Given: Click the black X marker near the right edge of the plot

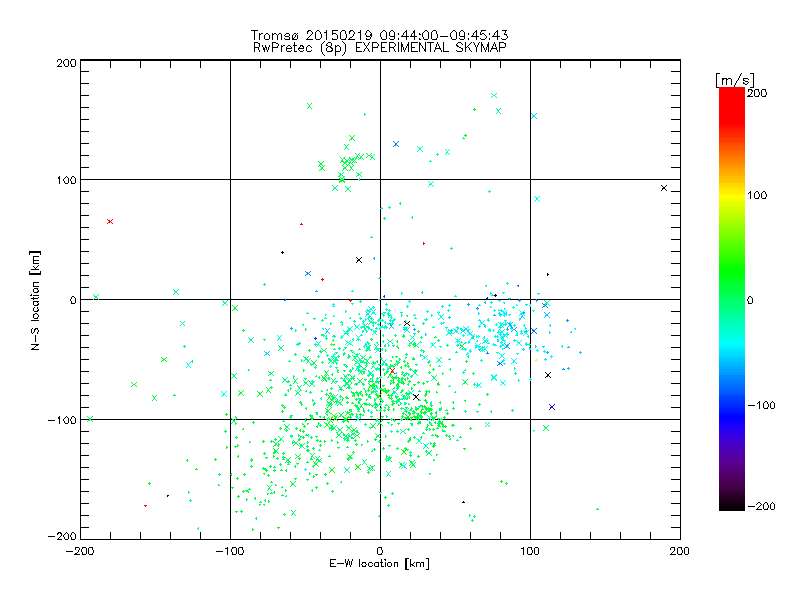Looking at the screenshot, I should (664, 188).
